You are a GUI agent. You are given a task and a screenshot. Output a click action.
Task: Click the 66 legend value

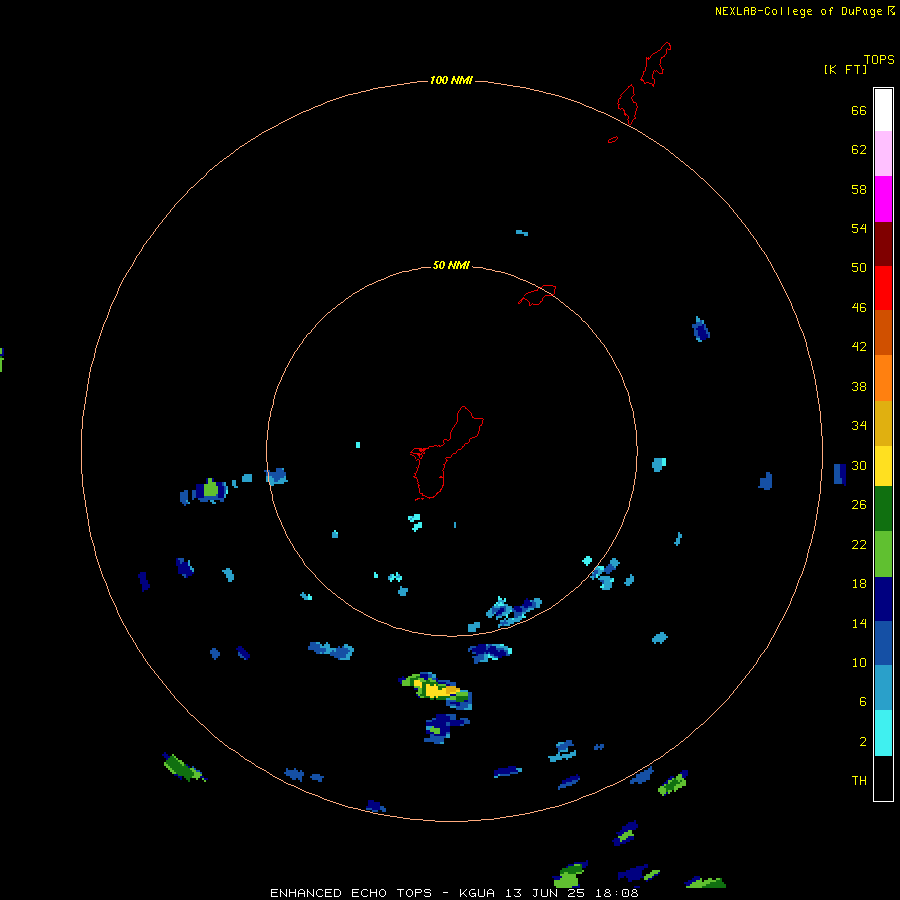[859, 111]
